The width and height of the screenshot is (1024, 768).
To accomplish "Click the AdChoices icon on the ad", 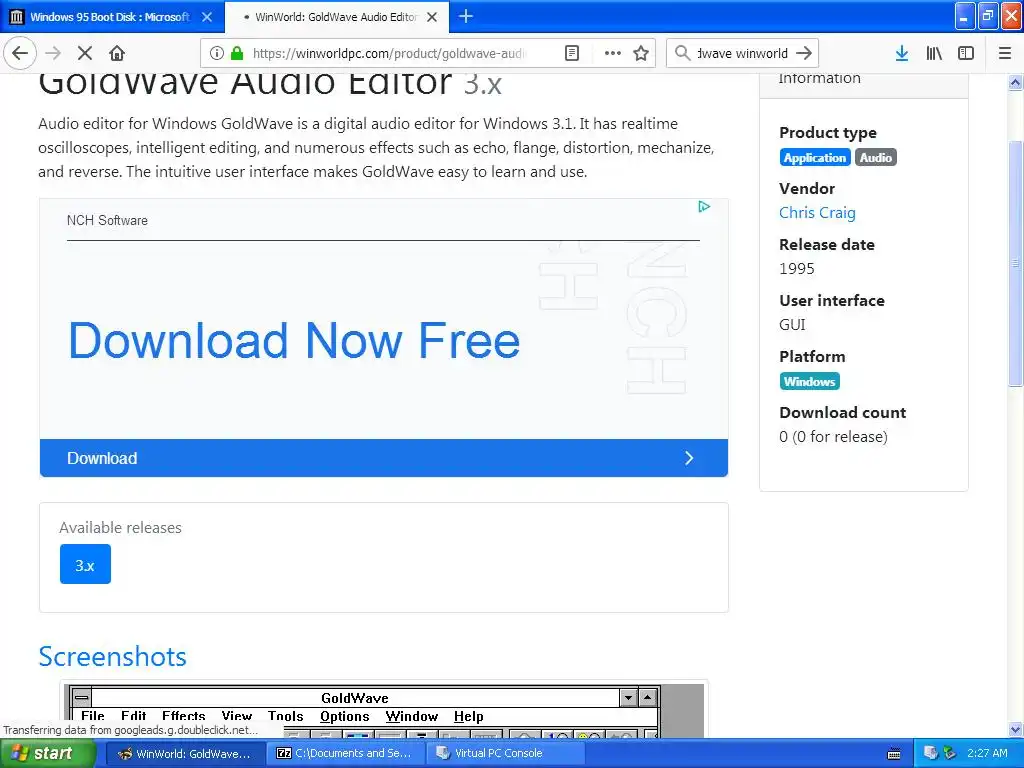I will (x=703, y=207).
